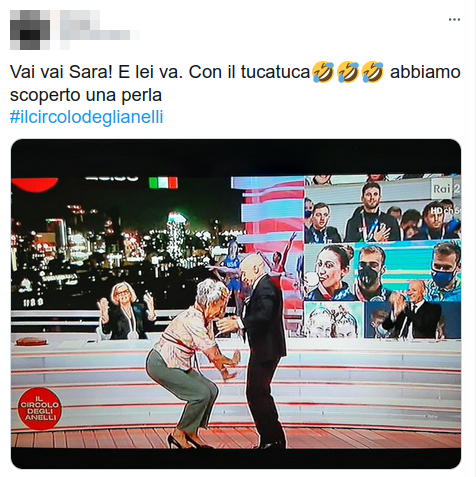
Task: Click the Italian flag in the photo
Action: [x=163, y=183]
